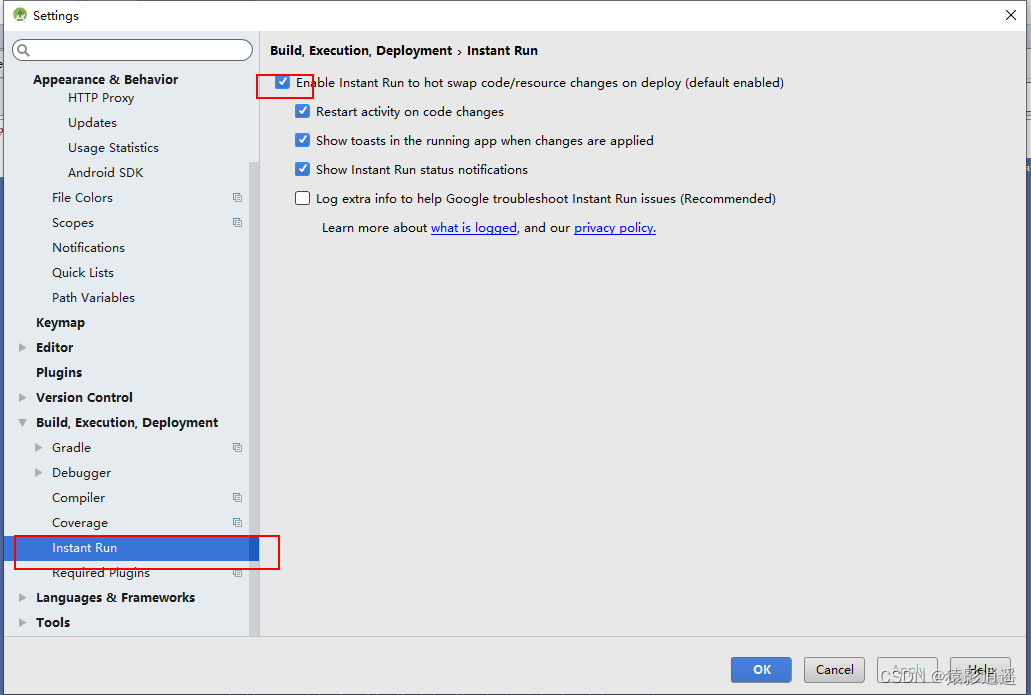The width and height of the screenshot is (1031, 695).
Task: Select Required Plugins item
Action: pyautogui.click(x=101, y=573)
